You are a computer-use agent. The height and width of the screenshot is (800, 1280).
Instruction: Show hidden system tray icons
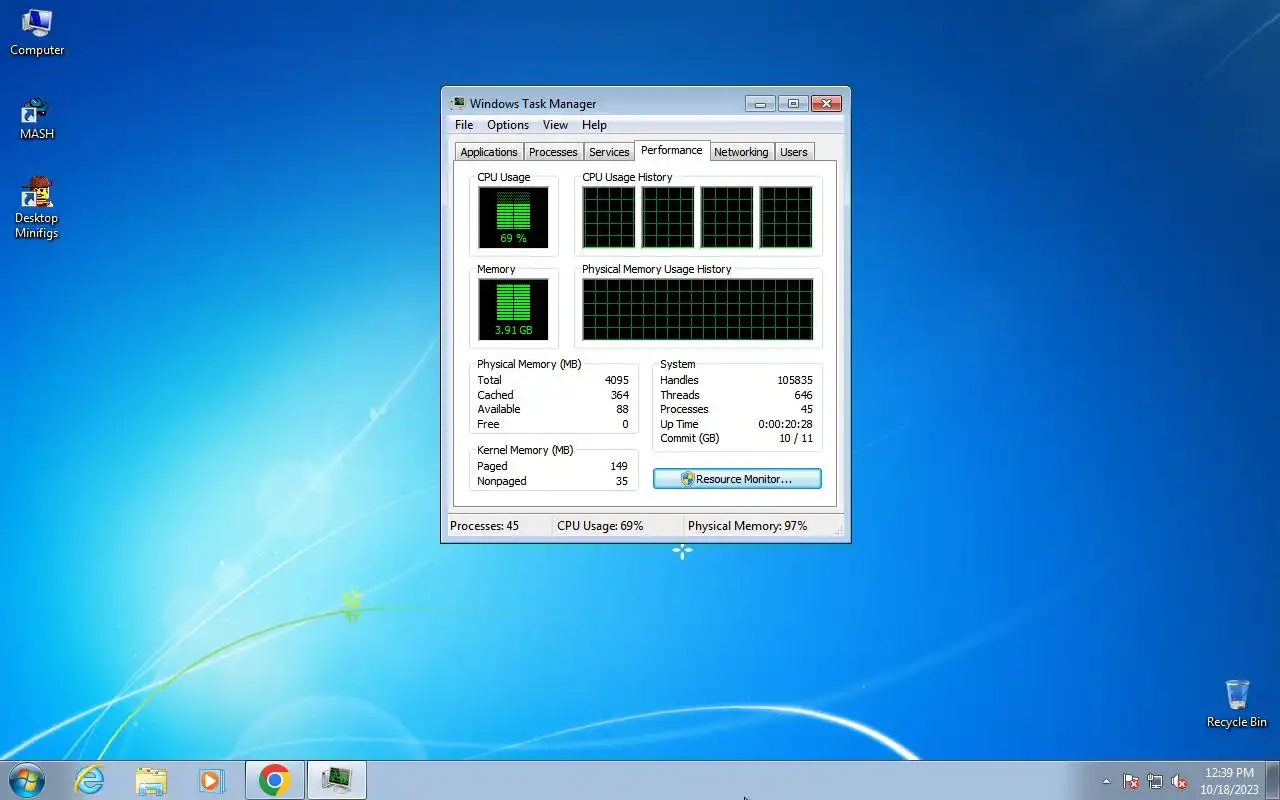(x=1106, y=781)
